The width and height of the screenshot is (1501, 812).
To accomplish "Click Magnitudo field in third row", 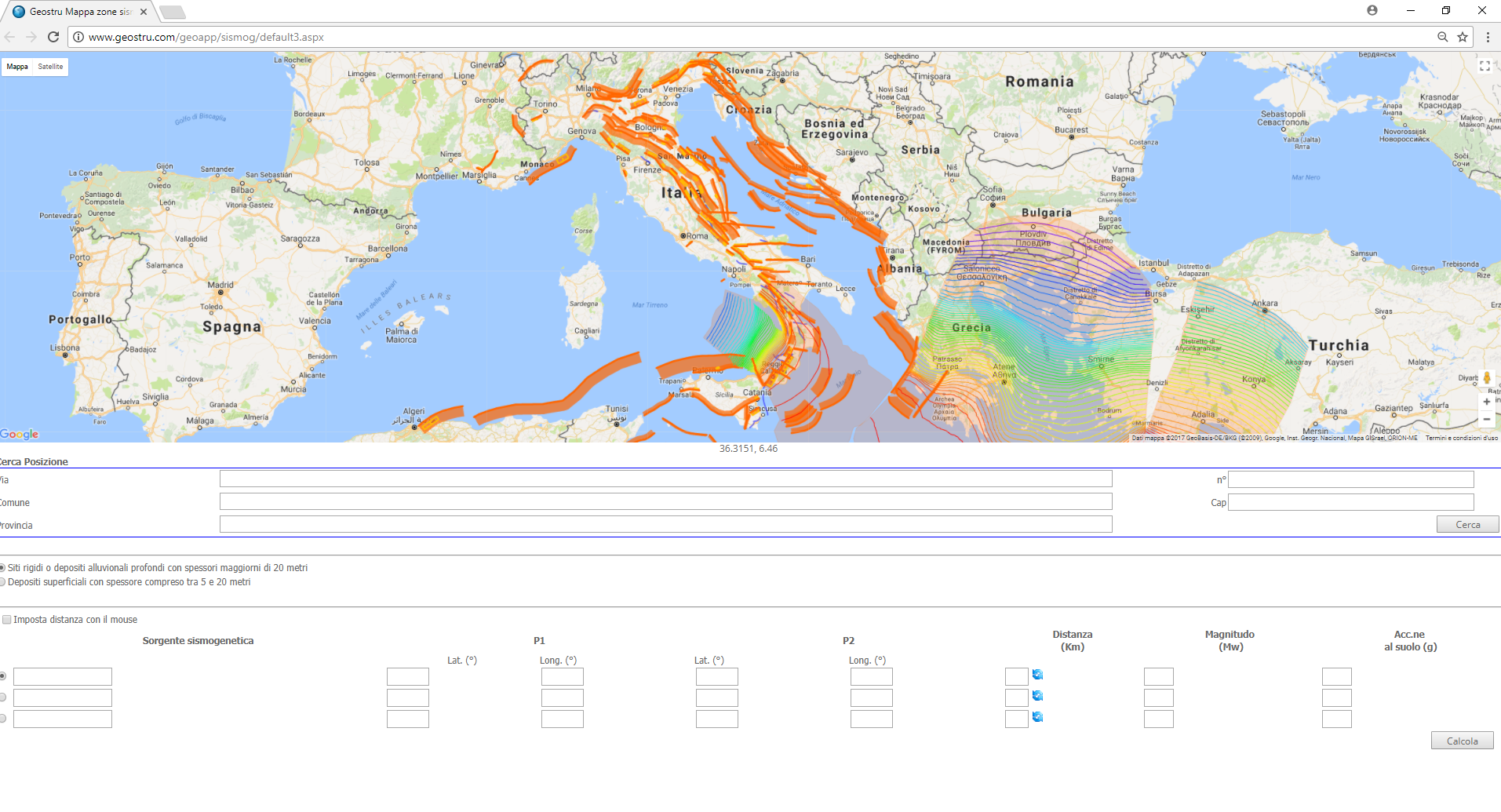I will (1159, 719).
